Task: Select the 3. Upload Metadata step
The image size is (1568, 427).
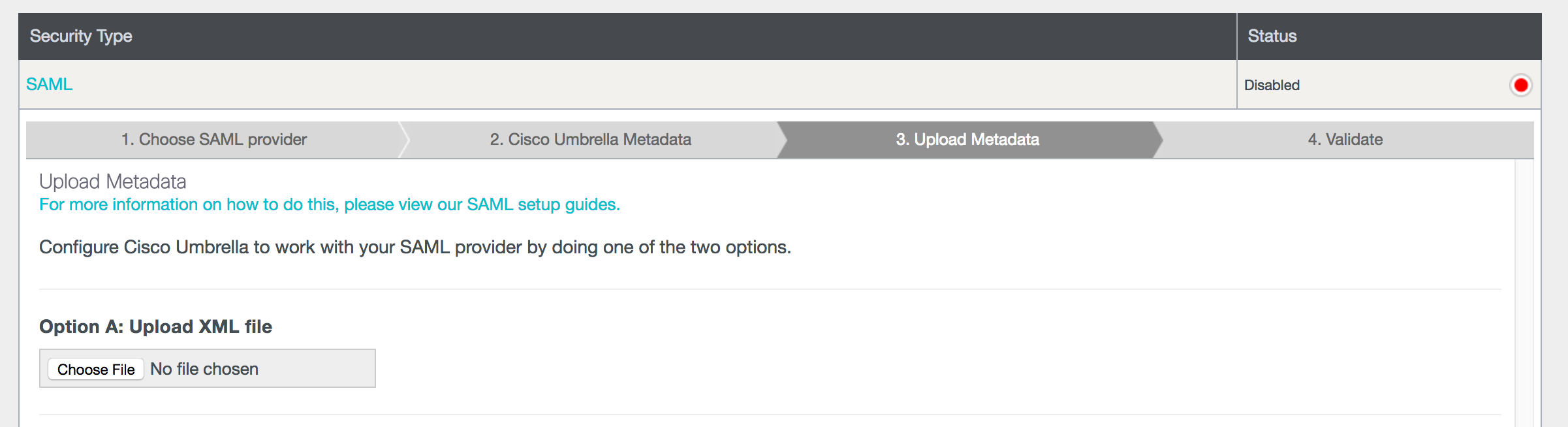Action: pos(967,139)
